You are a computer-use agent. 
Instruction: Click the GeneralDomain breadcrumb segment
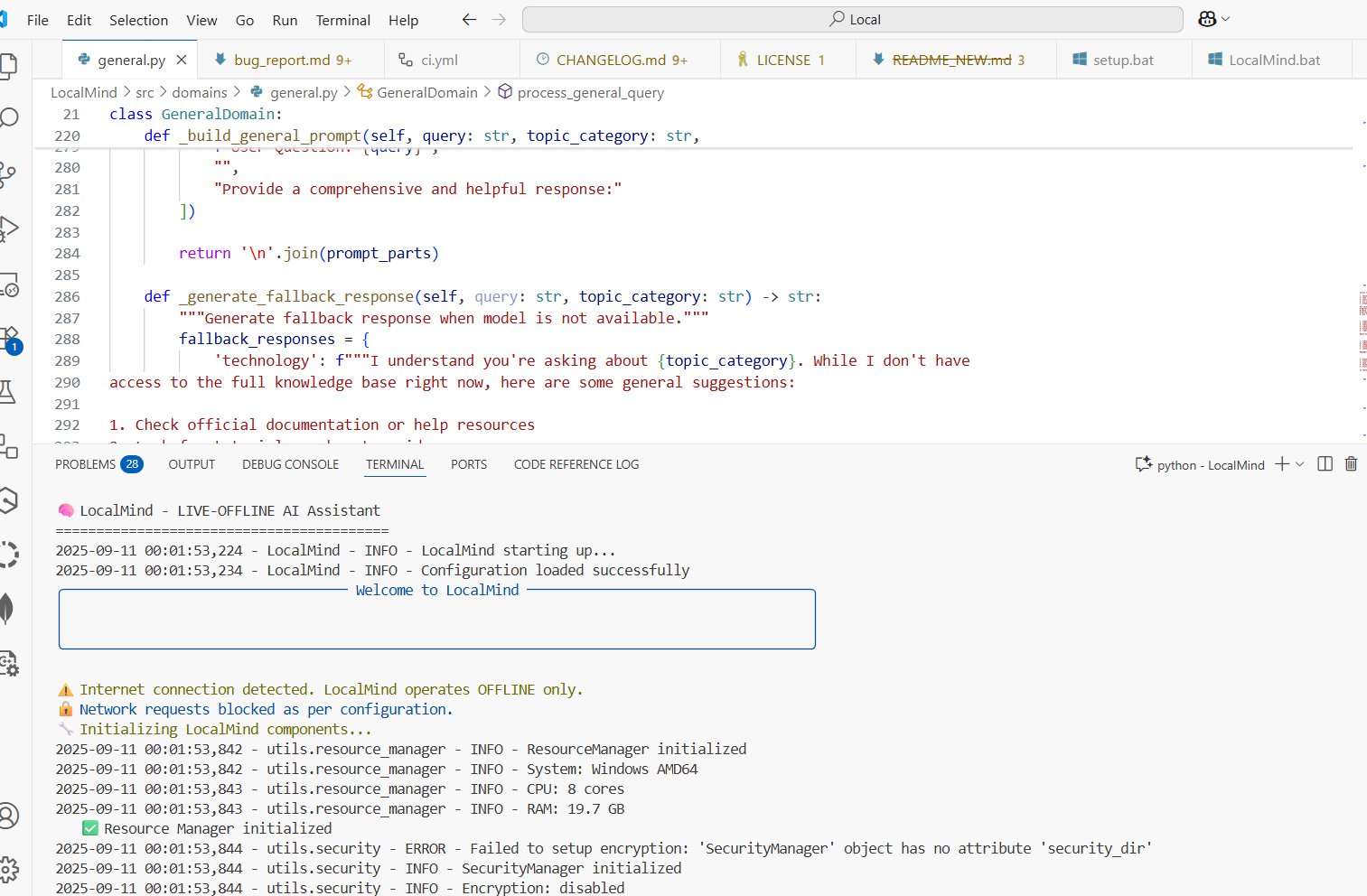417,92
